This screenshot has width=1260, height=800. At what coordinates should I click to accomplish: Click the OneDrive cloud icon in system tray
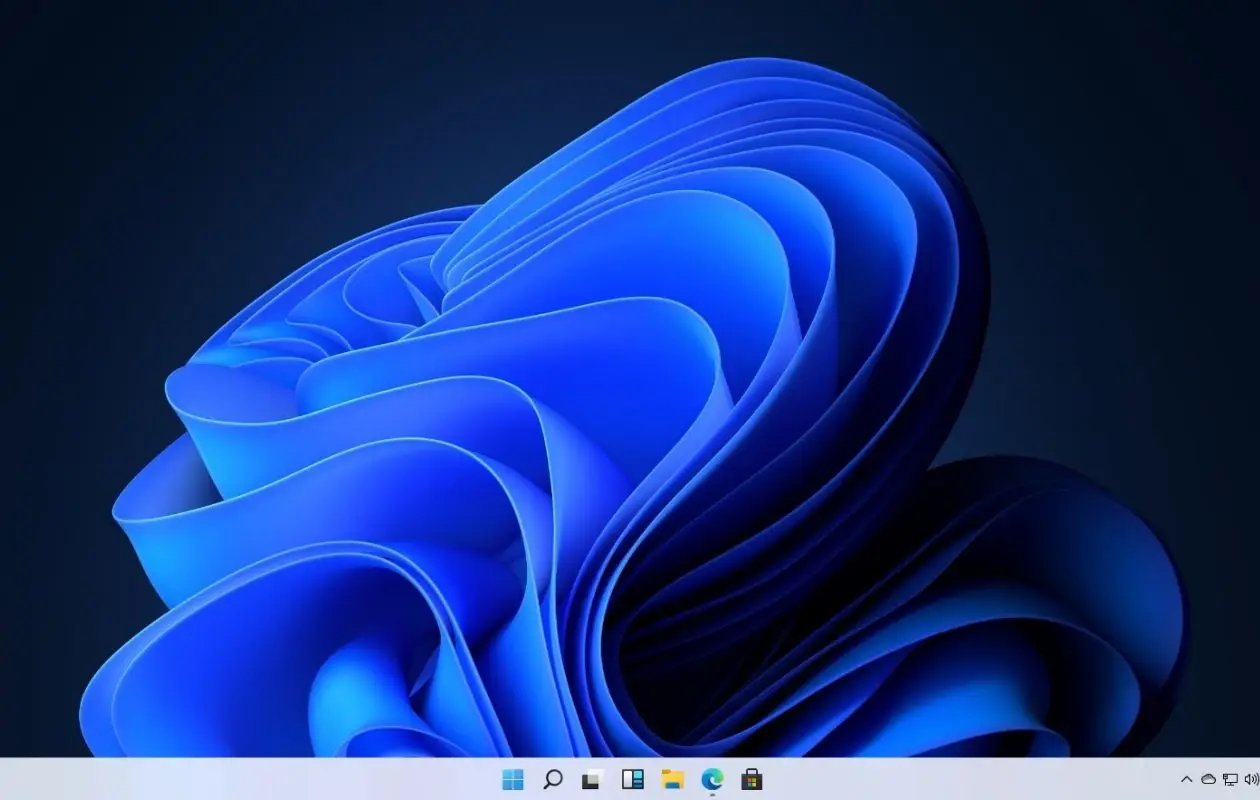tap(1208, 779)
